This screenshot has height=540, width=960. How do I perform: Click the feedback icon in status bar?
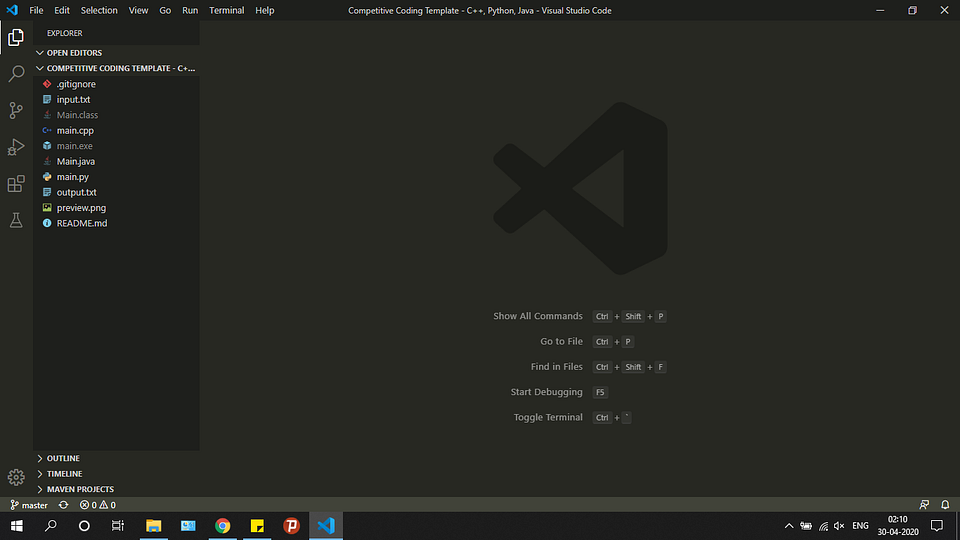click(x=924, y=505)
